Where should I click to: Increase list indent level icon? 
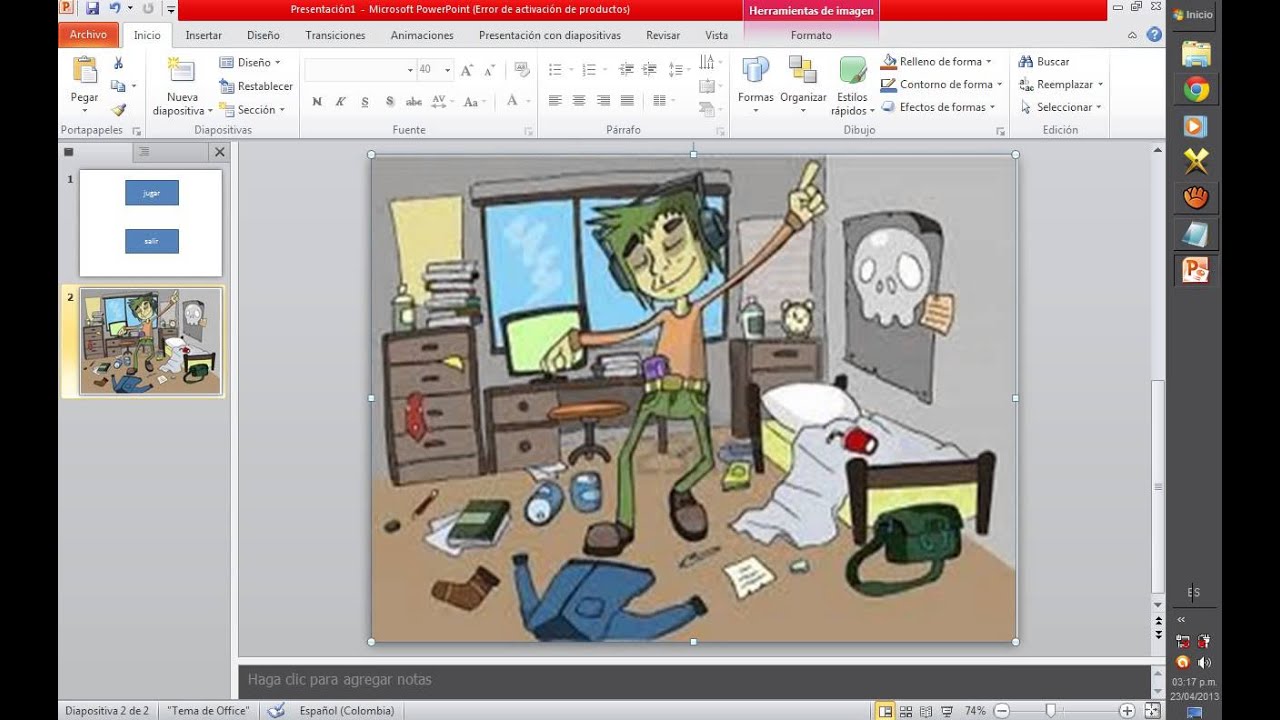(x=649, y=70)
